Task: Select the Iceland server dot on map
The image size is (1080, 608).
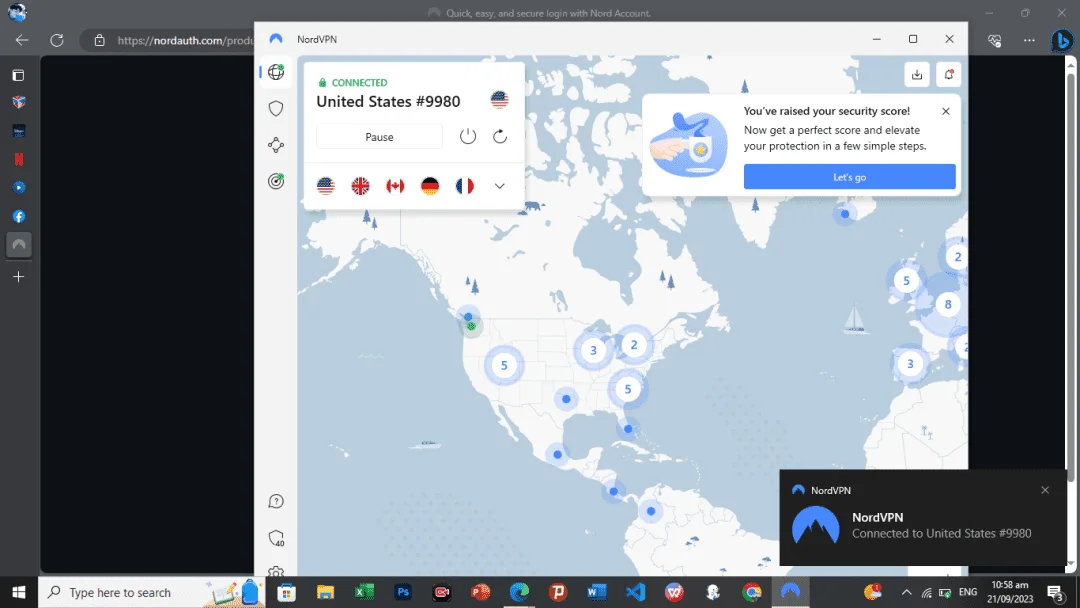Action: (x=845, y=214)
